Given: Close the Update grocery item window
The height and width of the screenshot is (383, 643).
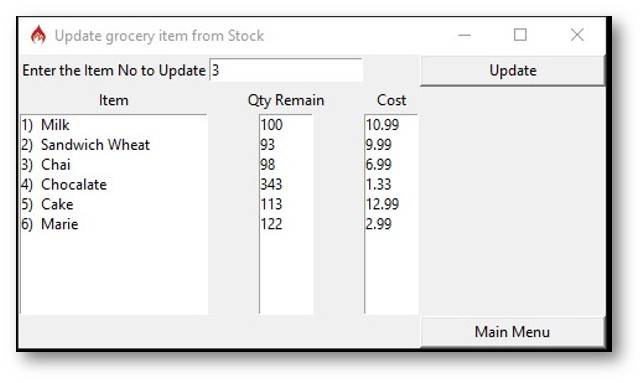Looking at the screenshot, I should (577, 35).
